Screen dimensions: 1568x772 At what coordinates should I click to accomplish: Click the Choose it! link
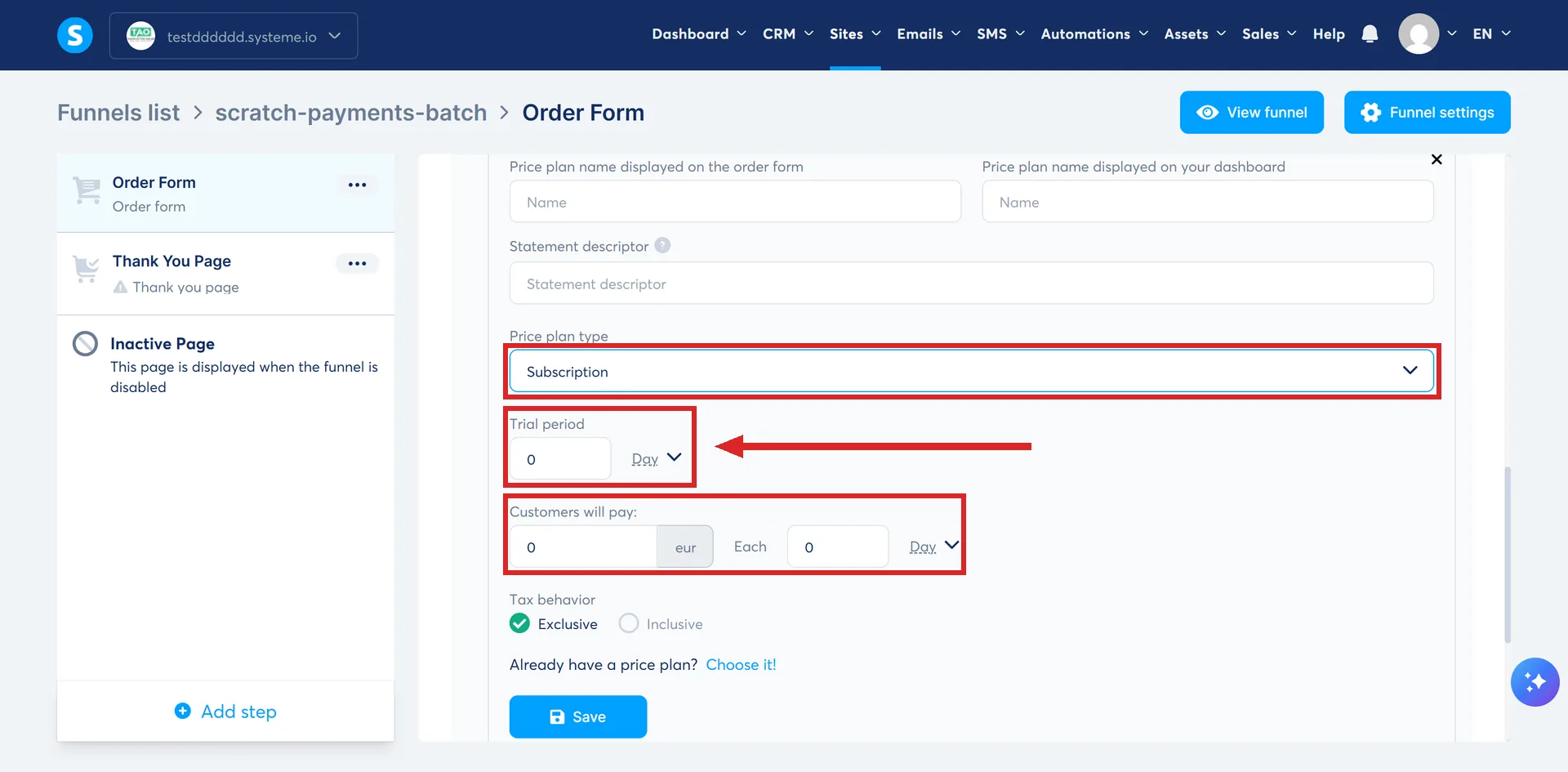[x=741, y=664]
